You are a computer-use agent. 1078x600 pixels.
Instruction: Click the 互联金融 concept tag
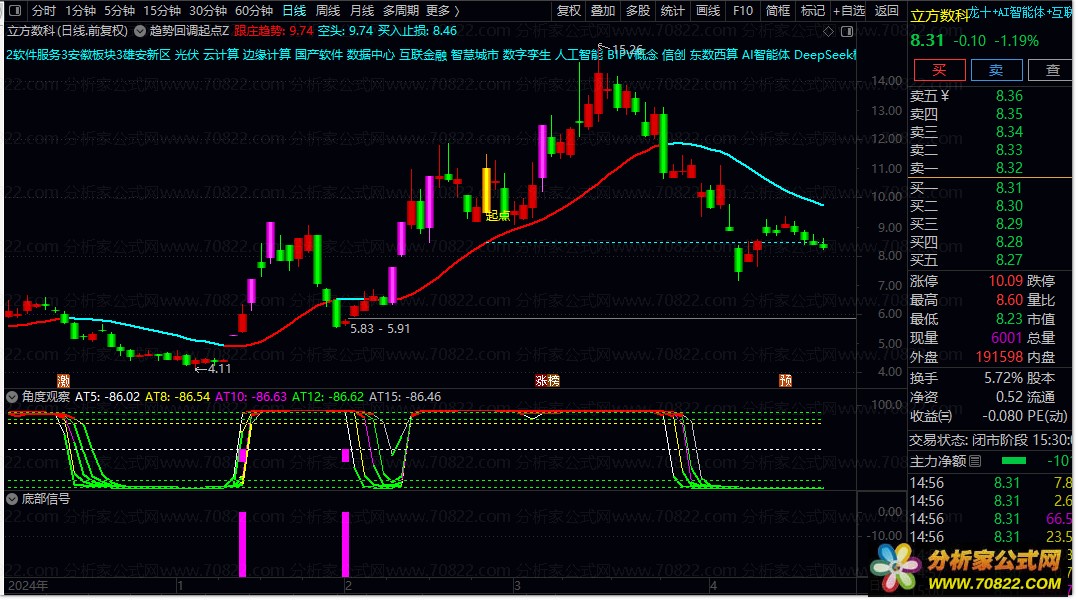tap(423, 55)
